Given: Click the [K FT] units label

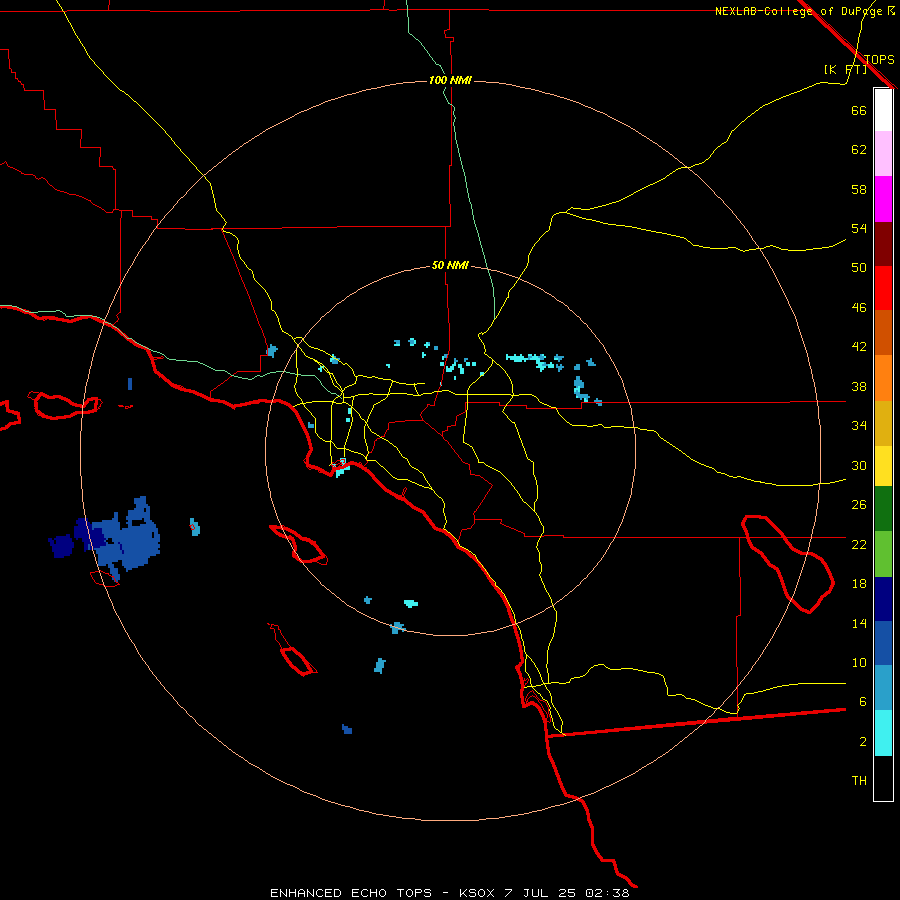Looking at the screenshot, I should 845,69.
